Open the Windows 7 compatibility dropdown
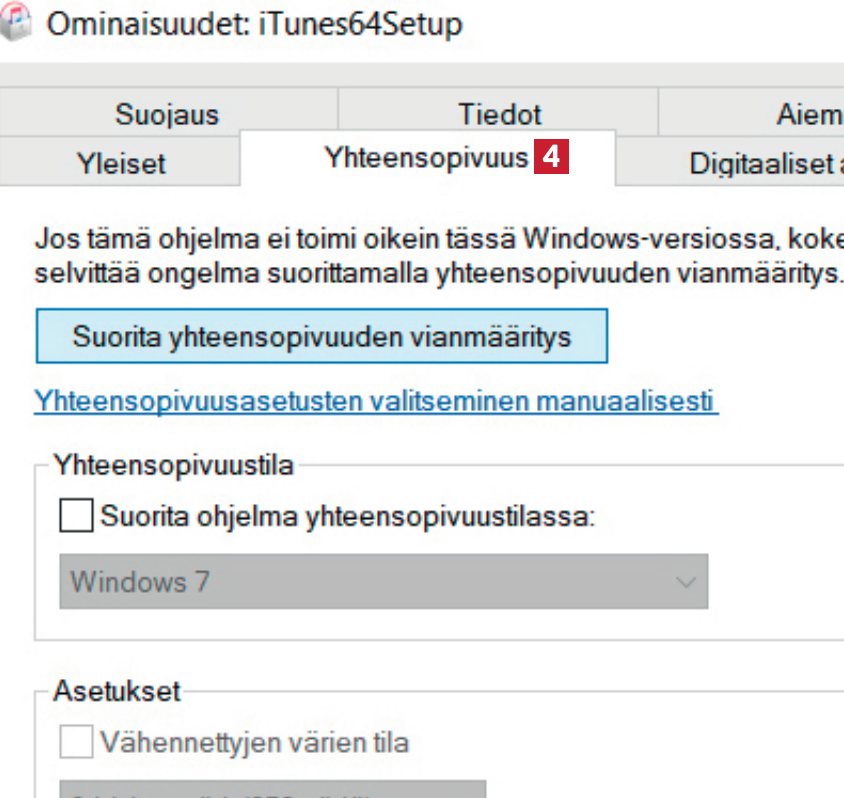The width and height of the screenshot is (844, 798). pyautogui.click(x=384, y=581)
